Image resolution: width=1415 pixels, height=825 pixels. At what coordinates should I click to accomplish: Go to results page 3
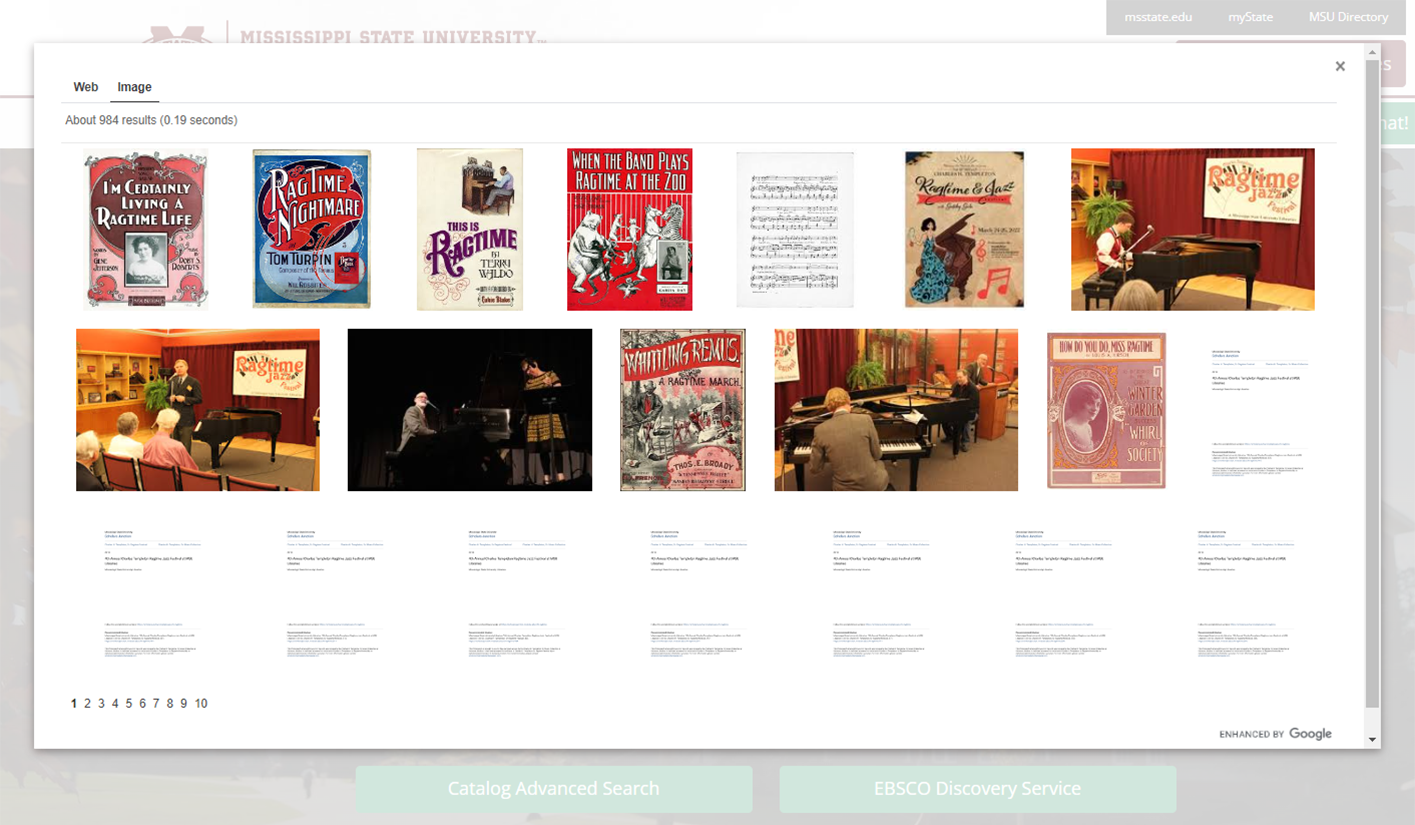click(x=101, y=704)
